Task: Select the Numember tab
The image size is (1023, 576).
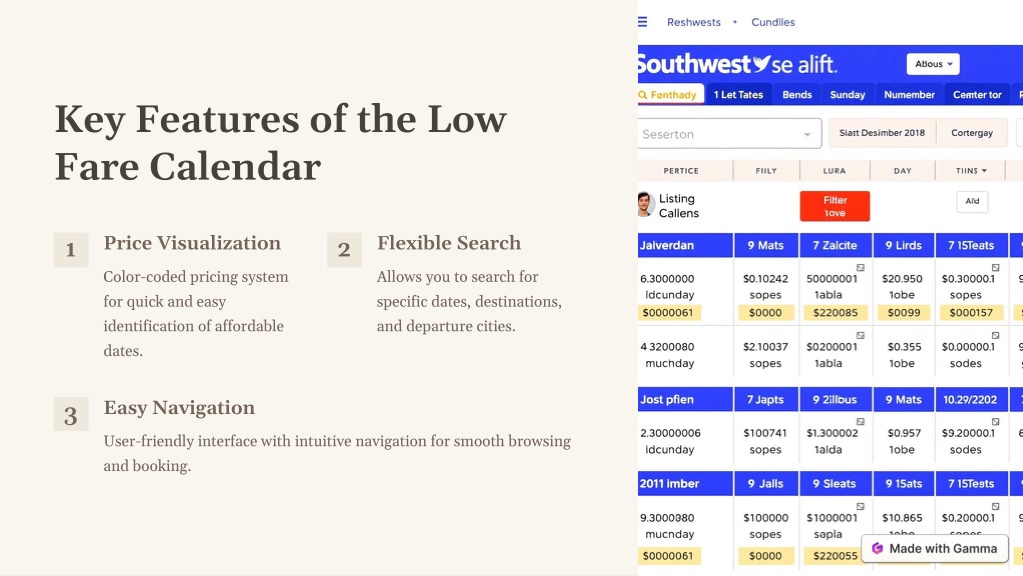Action: (x=909, y=95)
